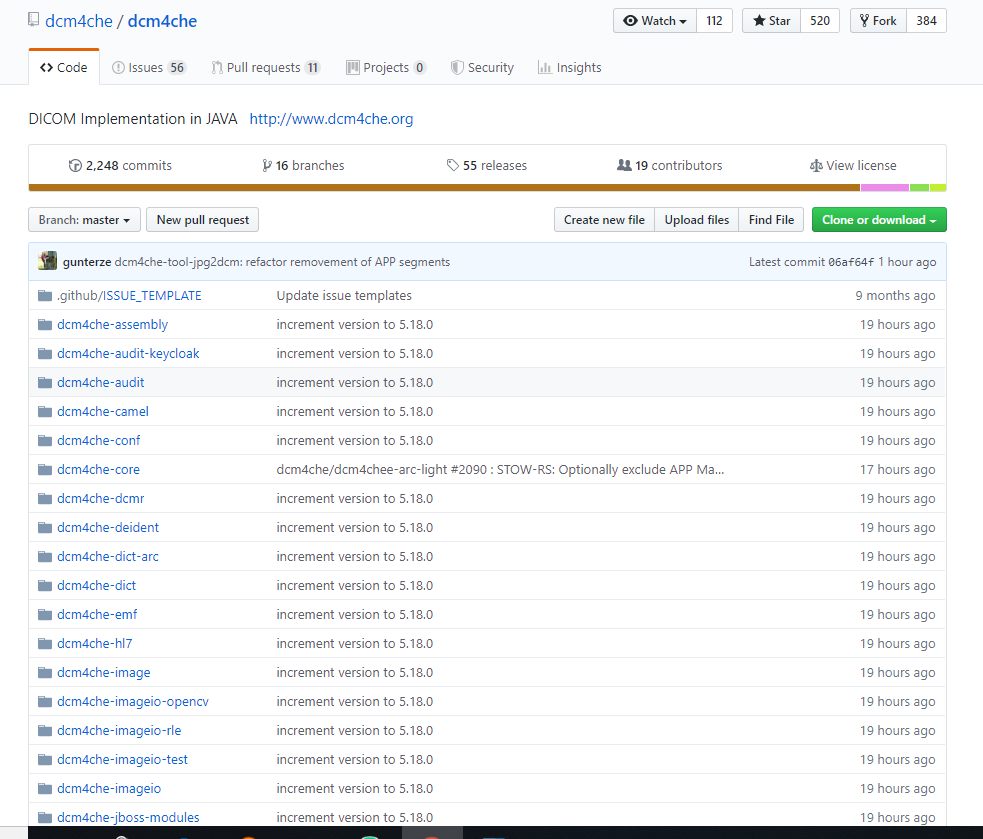View the 19 contributors
Image resolution: width=983 pixels, height=839 pixels.
point(670,166)
